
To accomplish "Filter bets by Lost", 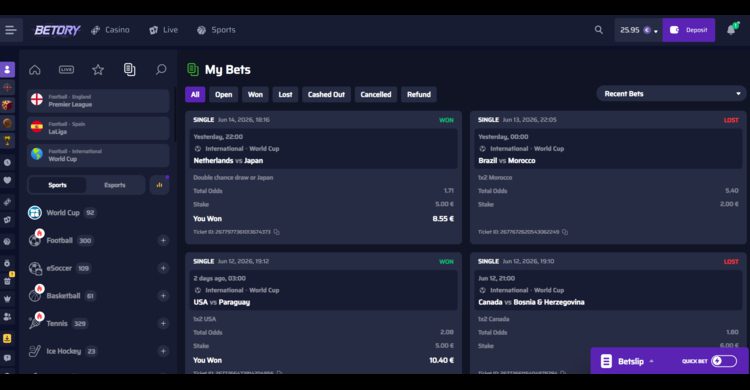I will click(286, 95).
